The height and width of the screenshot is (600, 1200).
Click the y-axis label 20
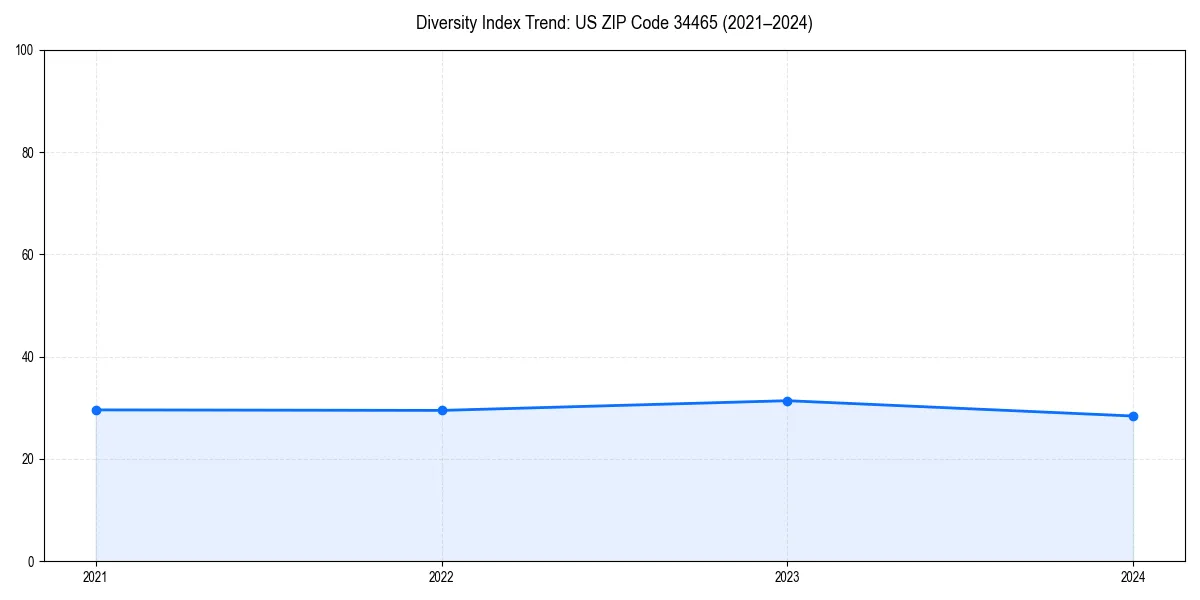point(29,459)
